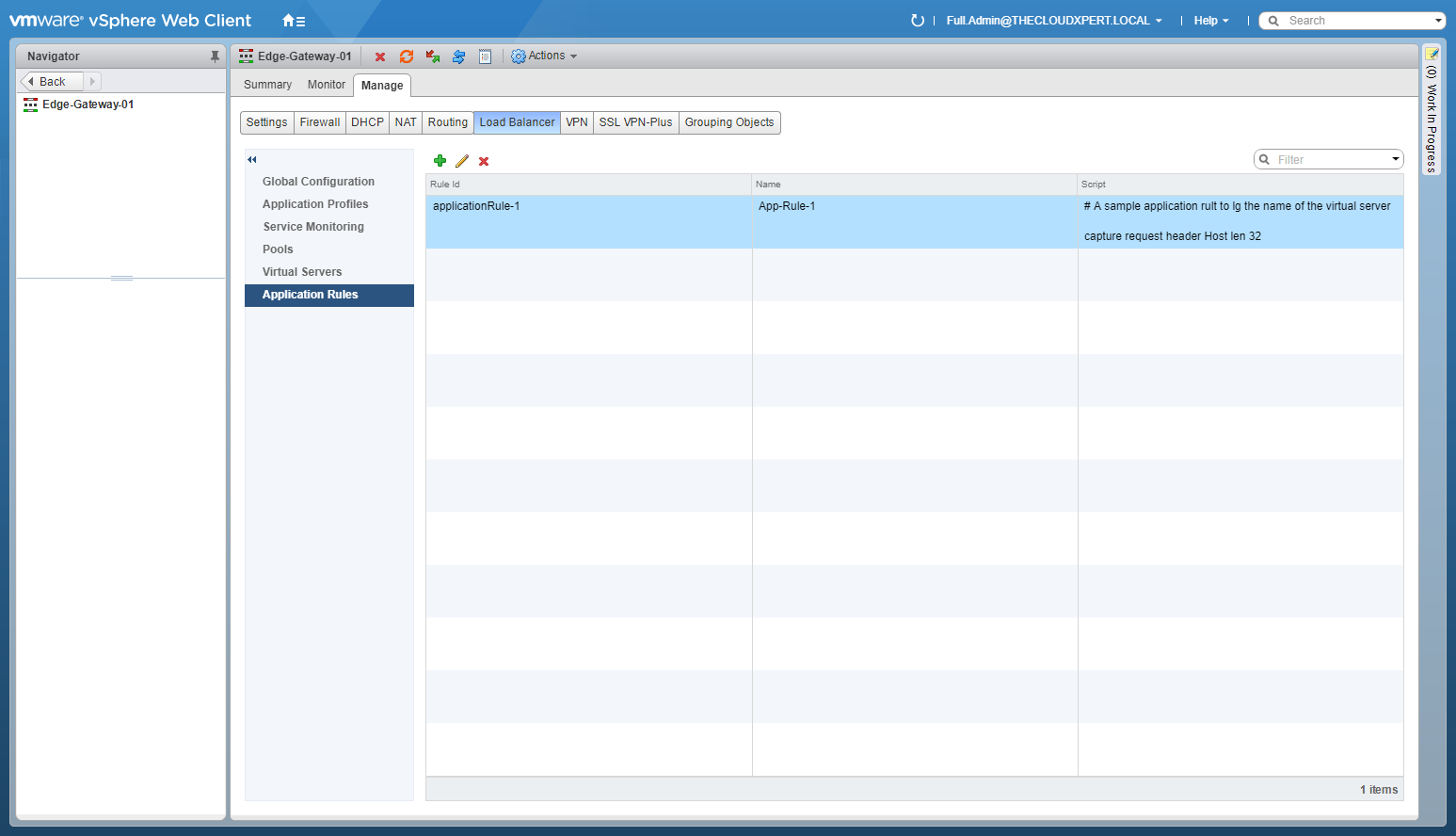Click red X delete icon above rule table
The image size is (1456, 836).
coord(484,161)
